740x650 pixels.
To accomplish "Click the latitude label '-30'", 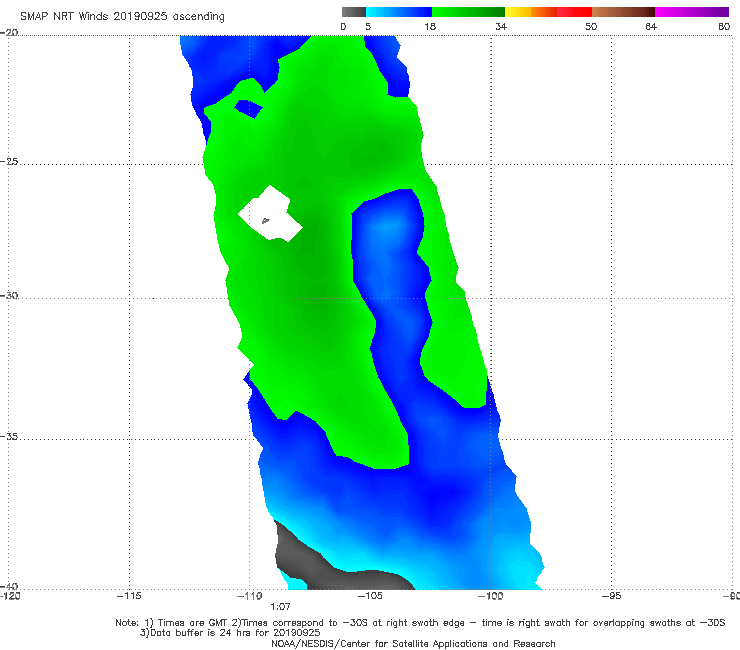I will (x=9, y=295).
